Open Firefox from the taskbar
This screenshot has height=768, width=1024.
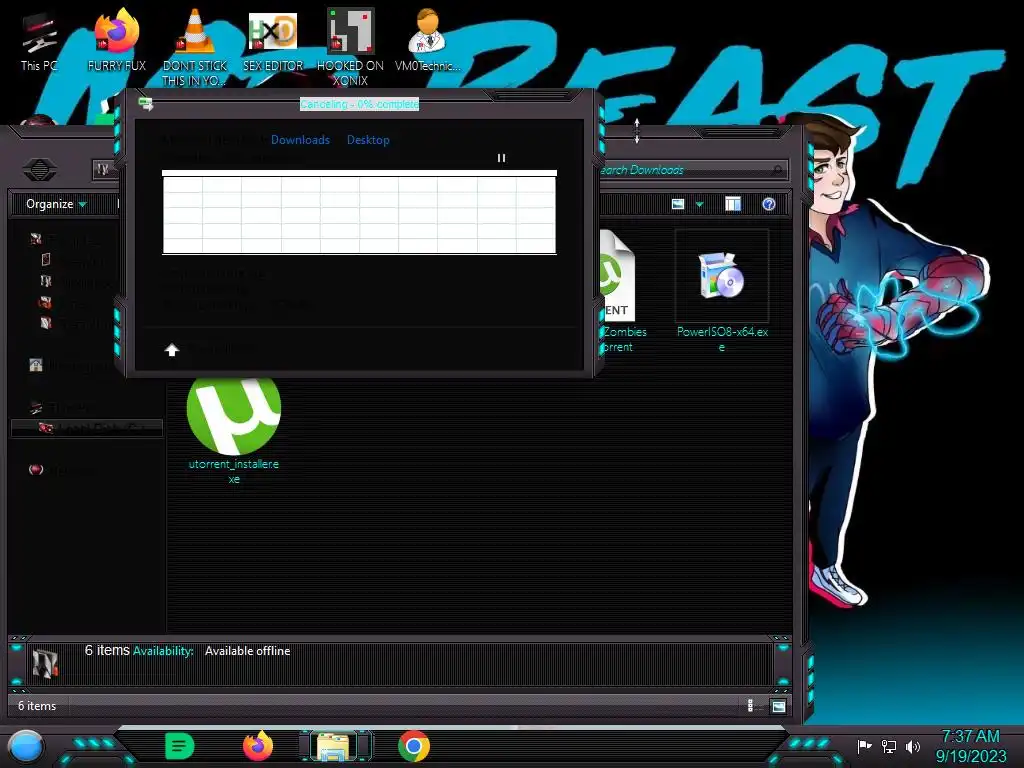click(x=258, y=746)
